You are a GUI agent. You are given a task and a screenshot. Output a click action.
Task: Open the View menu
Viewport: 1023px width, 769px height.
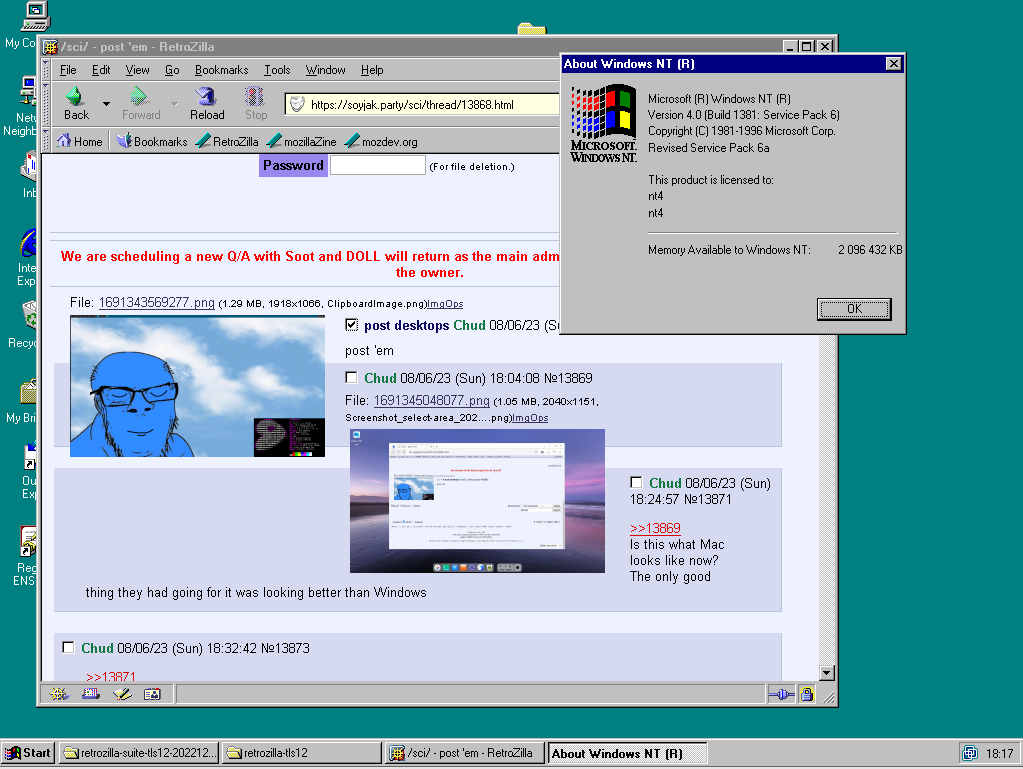[137, 70]
